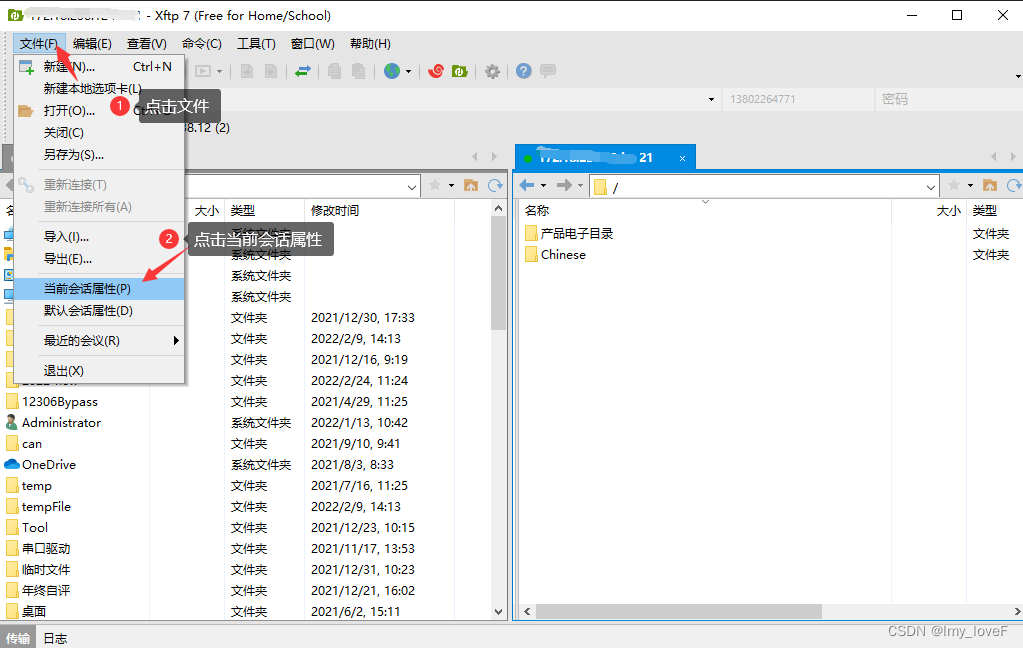Open options gear icon in toolbar
The image size is (1023, 648).
click(x=493, y=71)
